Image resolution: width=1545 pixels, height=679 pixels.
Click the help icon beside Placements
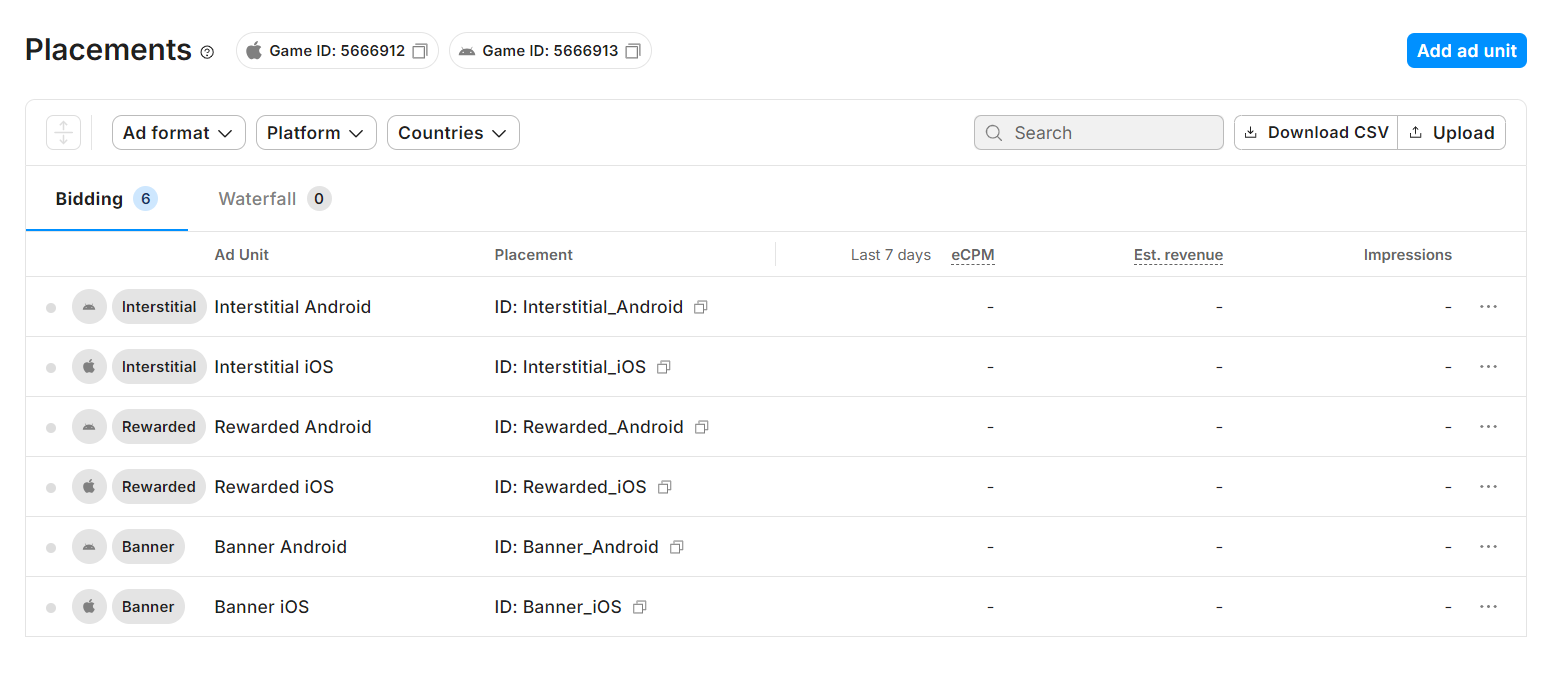[x=207, y=52]
